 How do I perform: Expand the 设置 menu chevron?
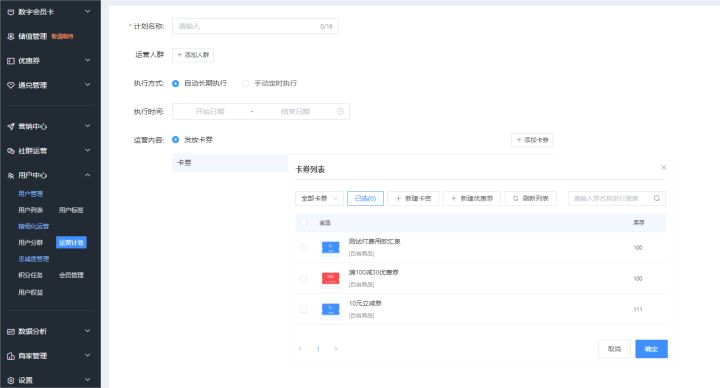87,380
